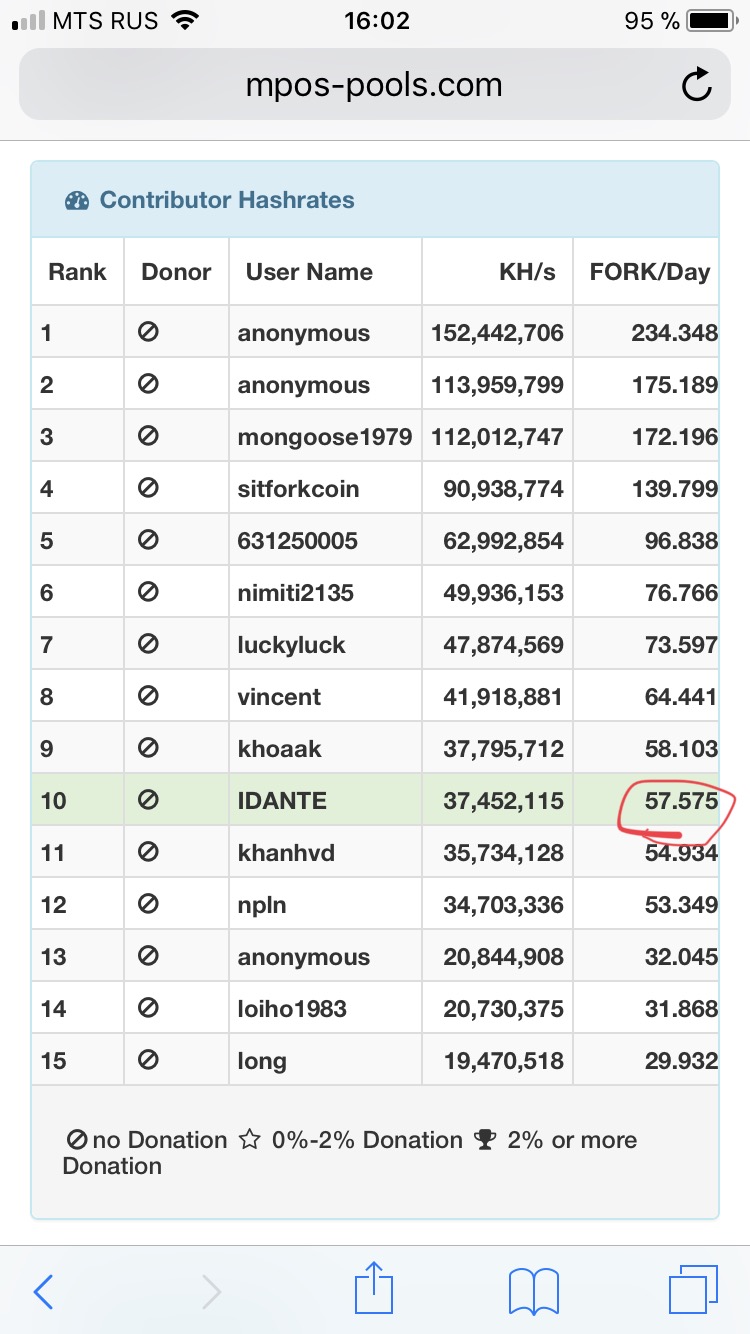Tap the mpos-pools.com address bar
This screenshot has height=1334, width=750.
374,86
